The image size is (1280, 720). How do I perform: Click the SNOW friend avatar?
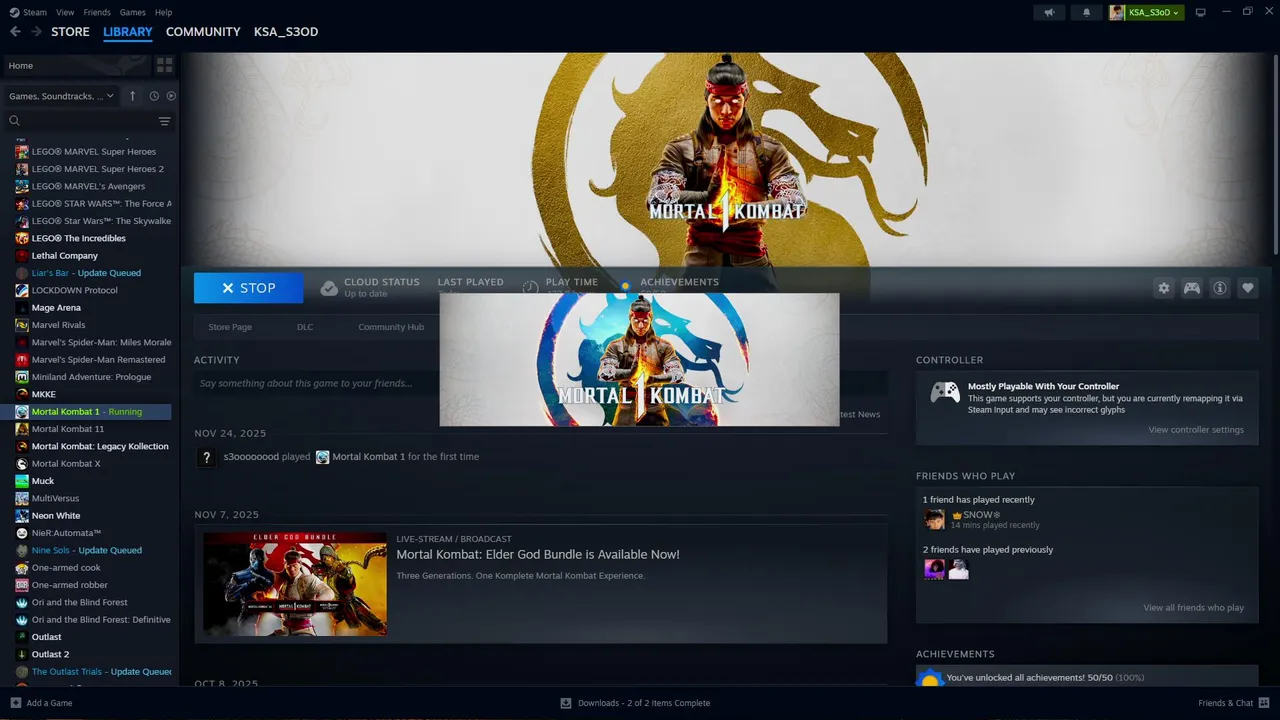[x=934, y=519]
